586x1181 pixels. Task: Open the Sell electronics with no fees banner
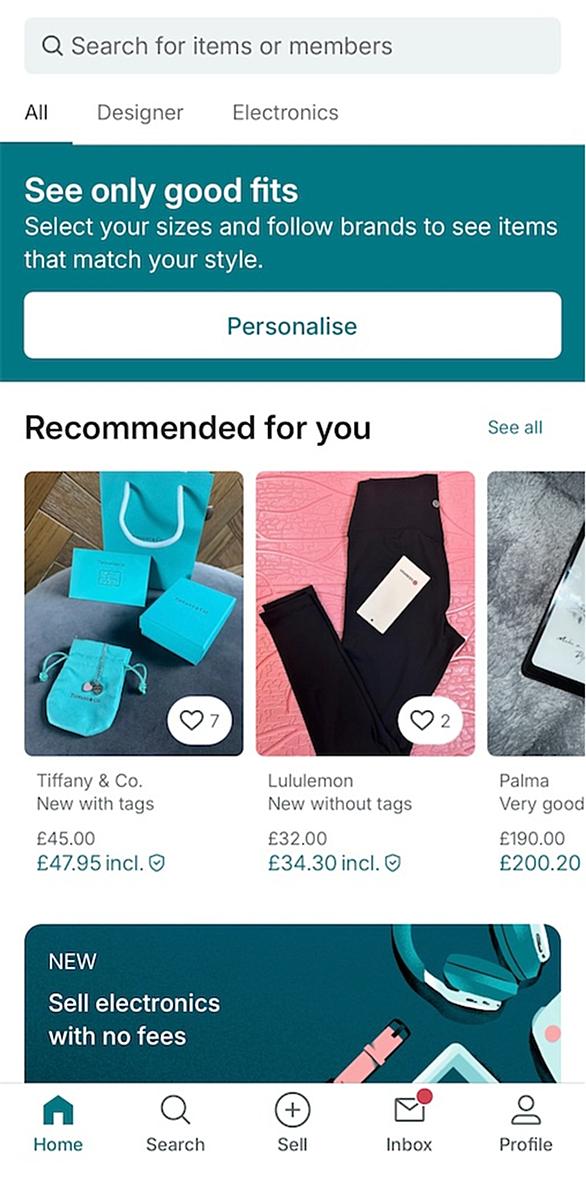(292, 1003)
